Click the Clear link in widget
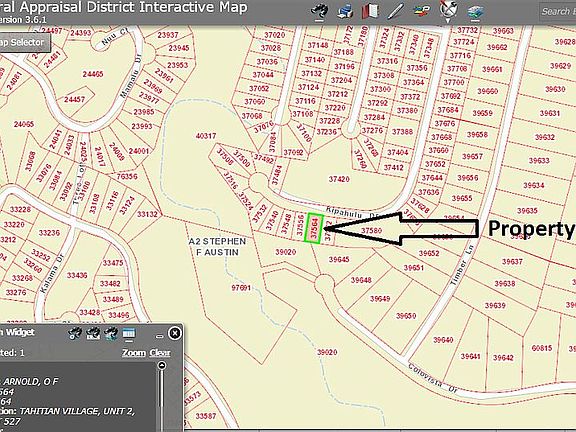The width and height of the screenshot is (576, 432). coord(160,353)
